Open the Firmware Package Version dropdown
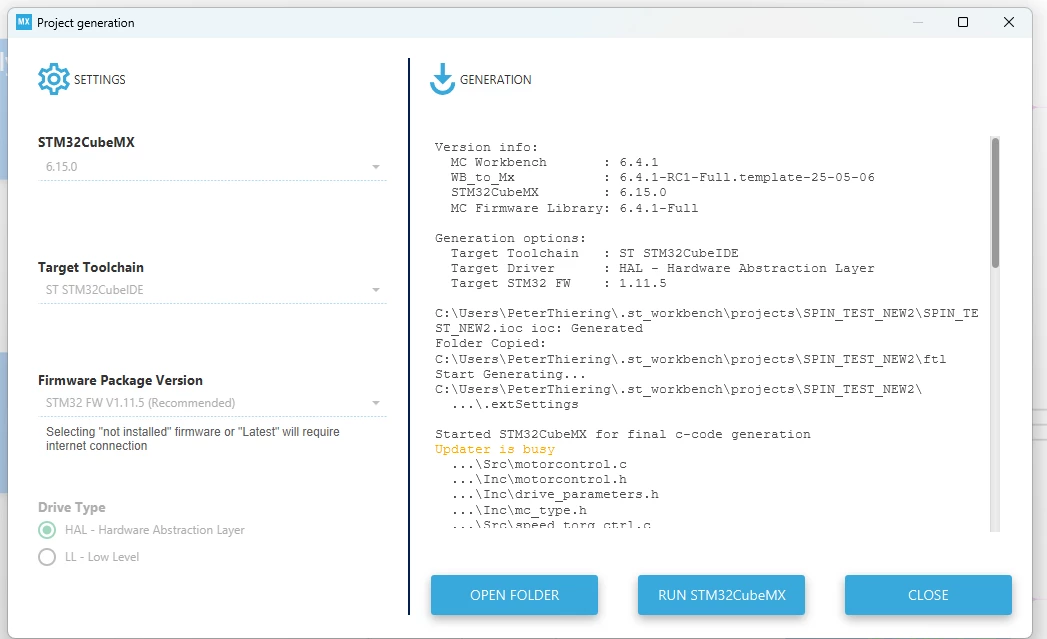Screen dimensions: 1047x639 pyautogui.click(x=212, y=403)
